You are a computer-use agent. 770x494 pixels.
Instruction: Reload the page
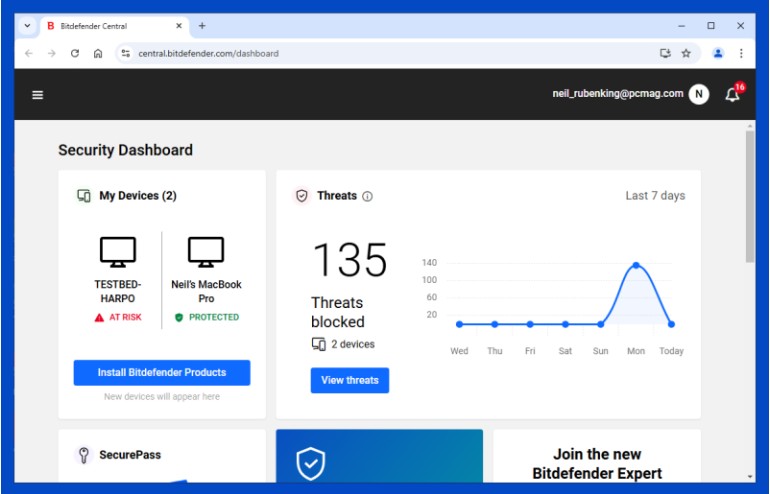[x=75, y=53]
